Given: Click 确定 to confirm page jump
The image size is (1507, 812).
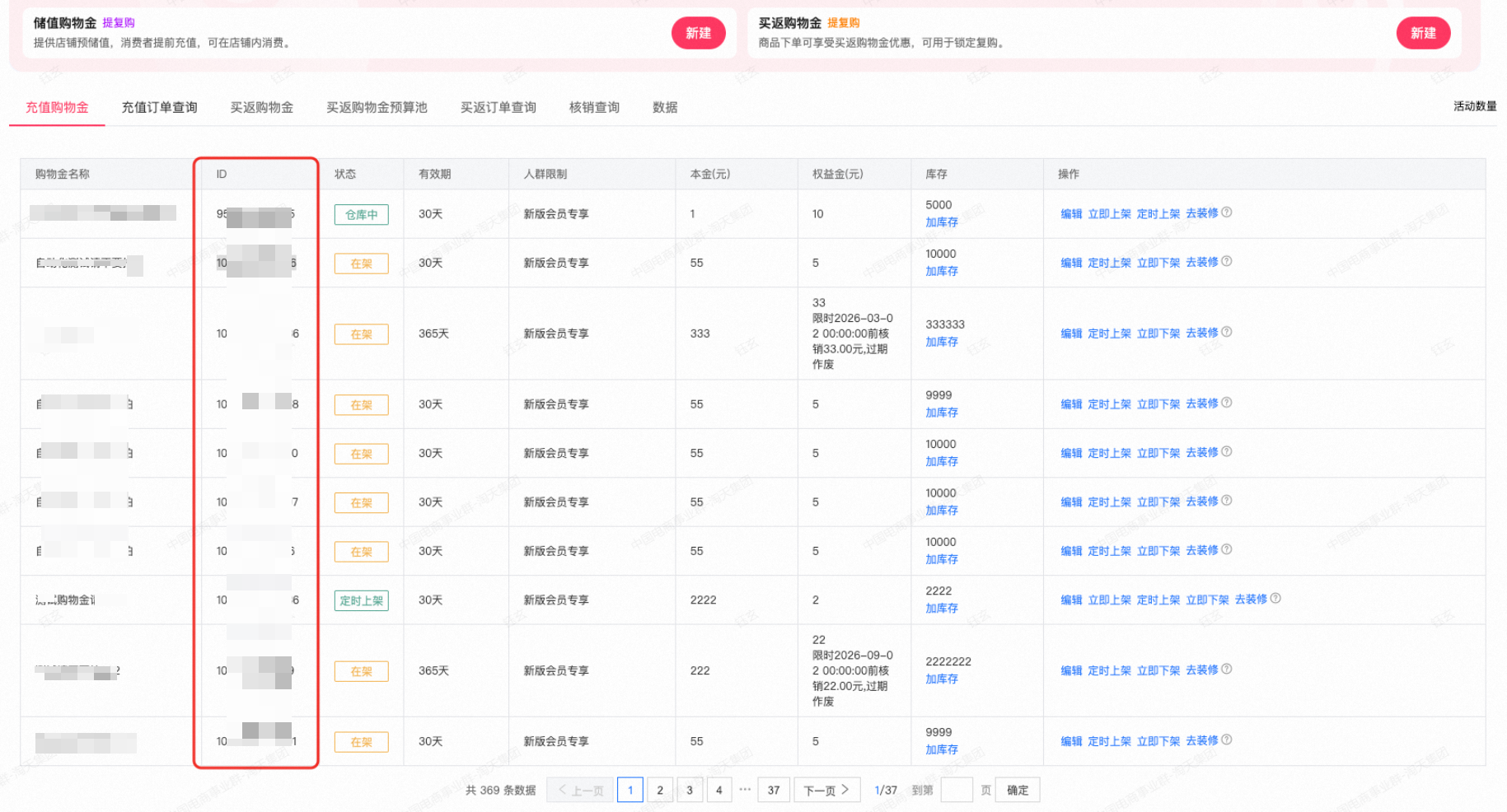Looking at the screenshot, I should [1018, 791].
